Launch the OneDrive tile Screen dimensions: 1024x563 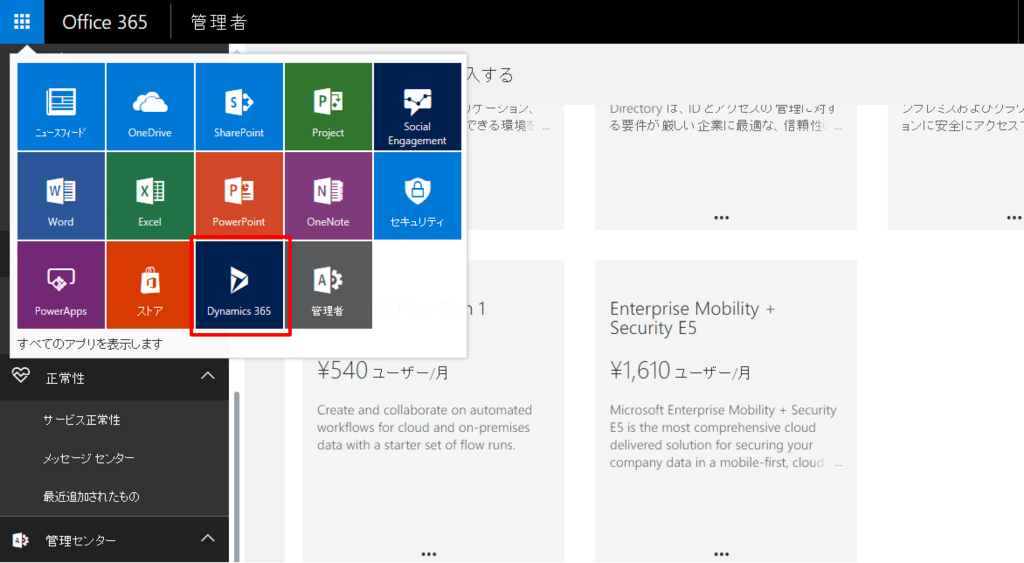click(x=150, y=106)
